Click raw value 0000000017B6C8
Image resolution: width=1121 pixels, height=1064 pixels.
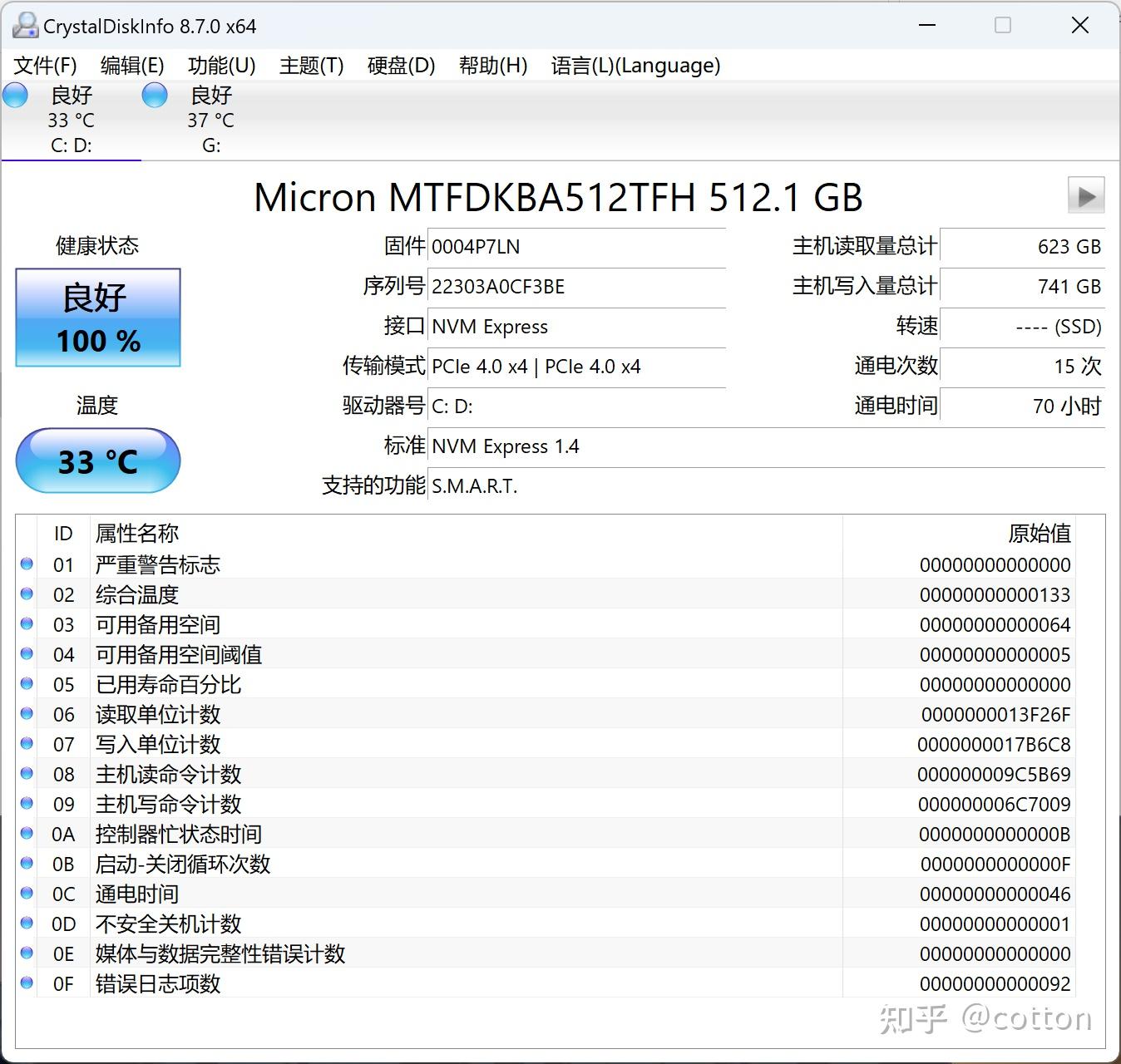point(994,745)
